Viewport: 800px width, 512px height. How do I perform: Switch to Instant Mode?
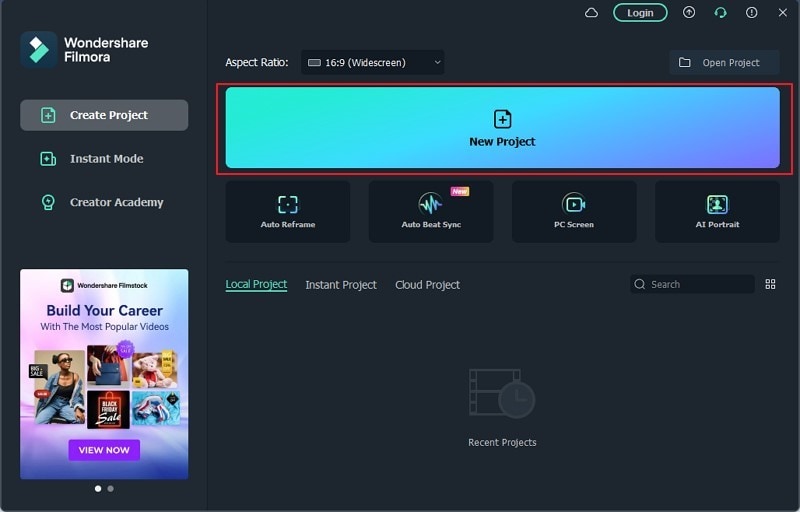[104, 159]
